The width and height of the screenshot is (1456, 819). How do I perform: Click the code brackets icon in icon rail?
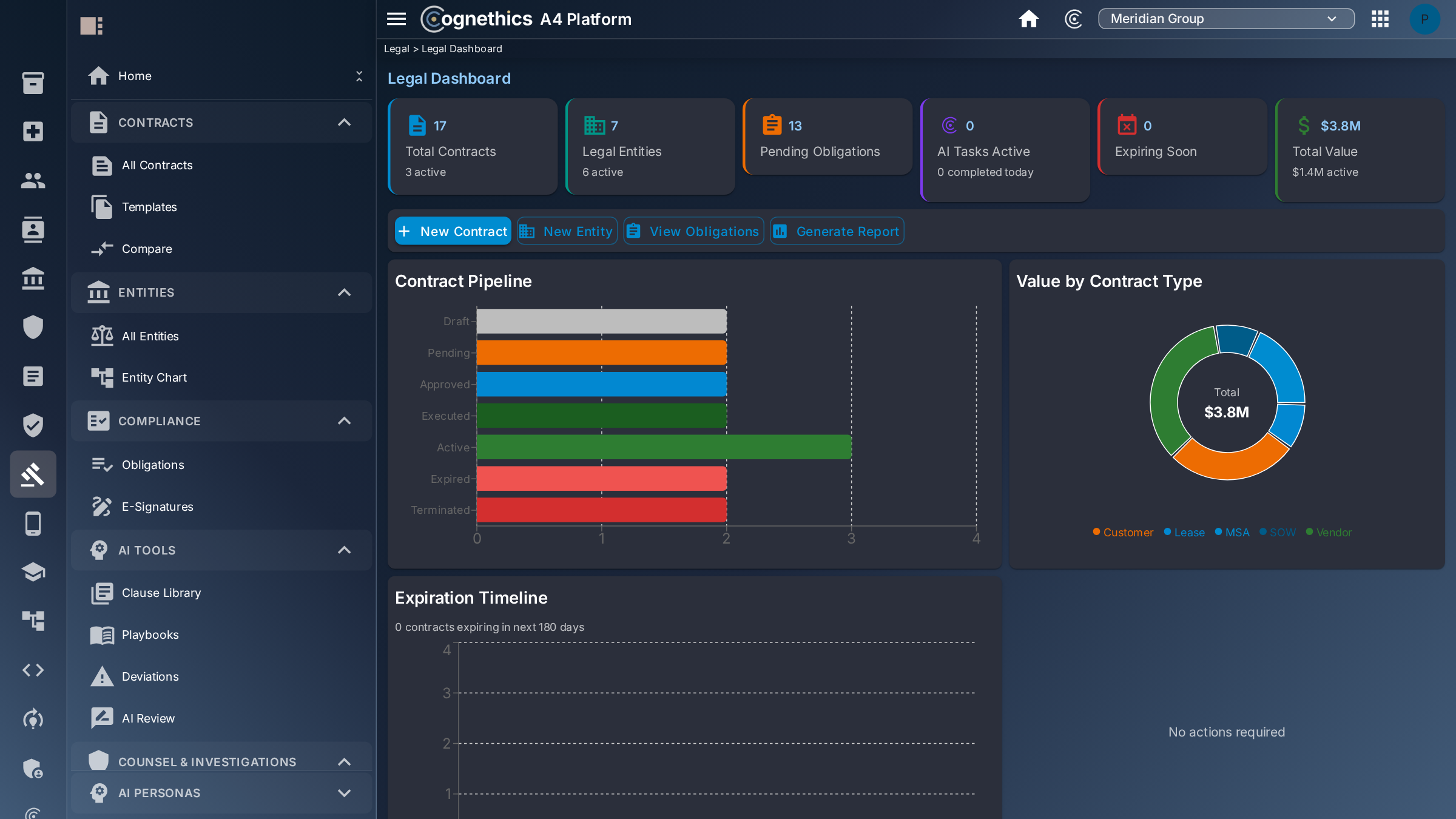coord(33,670)
